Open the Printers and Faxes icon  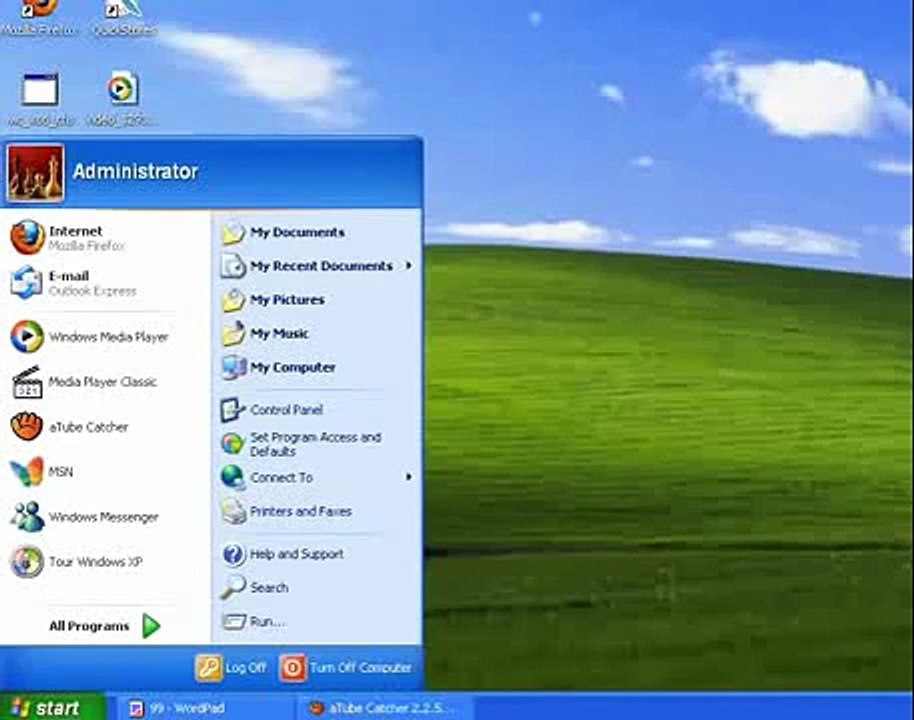click(233, 511)
